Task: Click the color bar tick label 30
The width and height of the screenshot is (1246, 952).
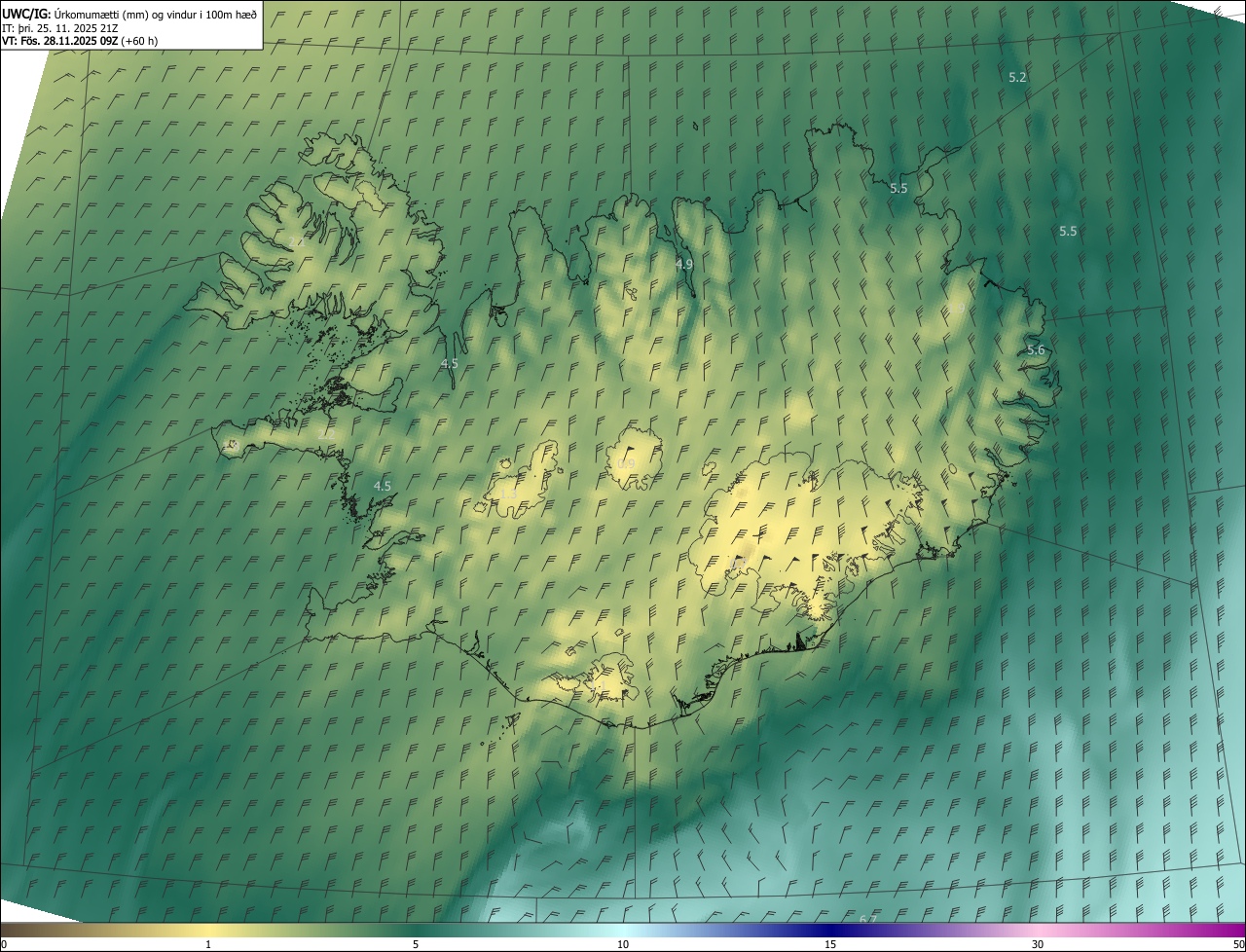Action: click(1038, 944)
